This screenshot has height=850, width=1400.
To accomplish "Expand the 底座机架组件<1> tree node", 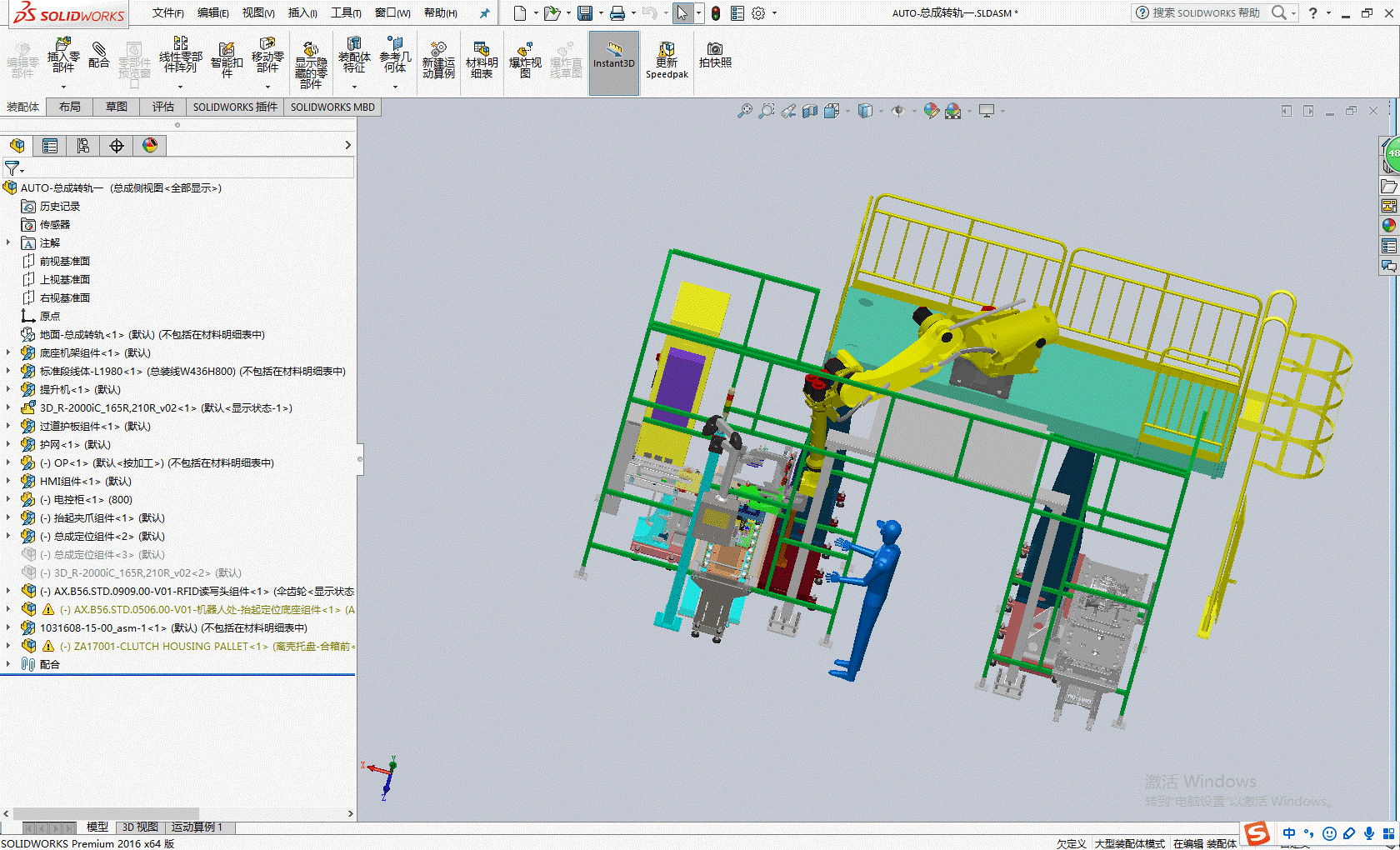I will coord(8,352).
